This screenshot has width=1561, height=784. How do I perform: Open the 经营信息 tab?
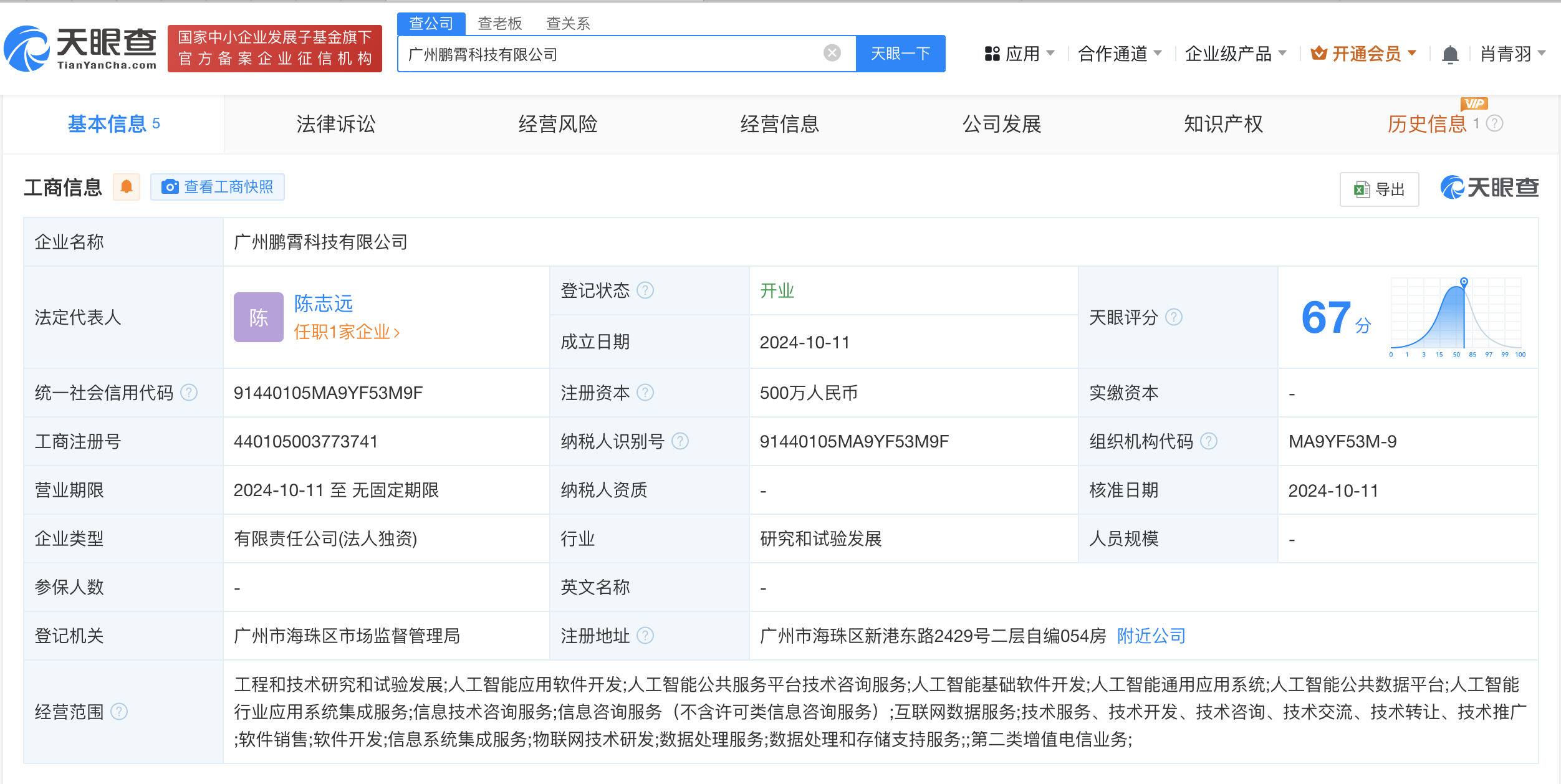(780, 124)
